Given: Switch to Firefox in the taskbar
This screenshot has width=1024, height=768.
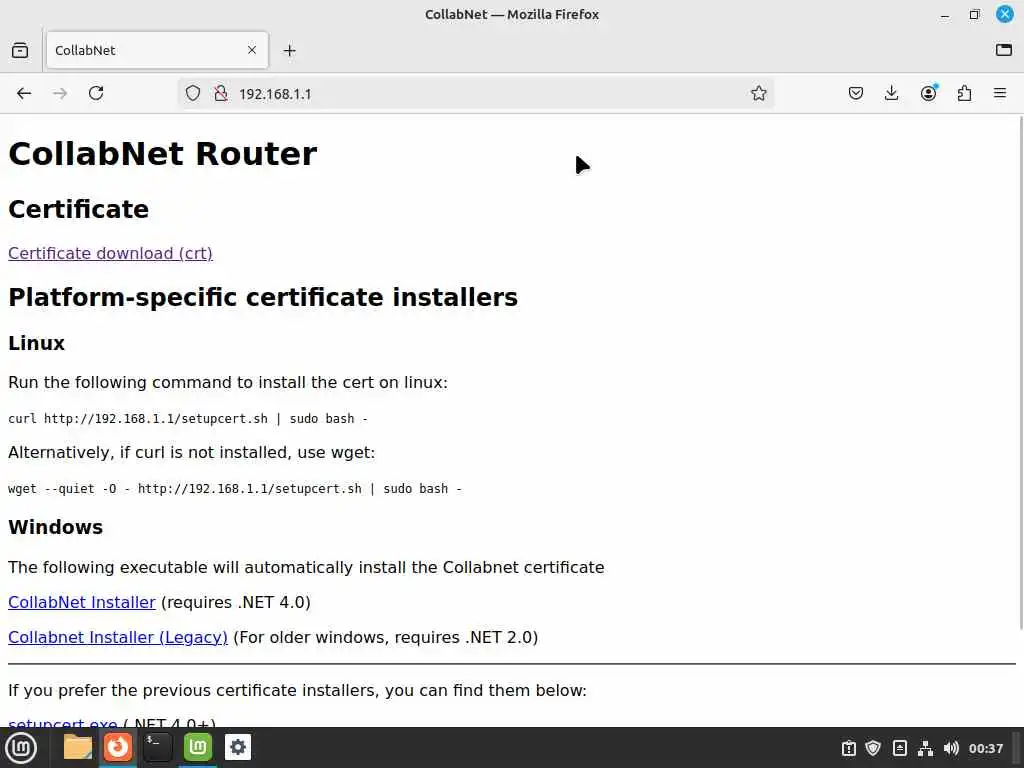Looking at the screenshot, I should click(x=118, y=747).
